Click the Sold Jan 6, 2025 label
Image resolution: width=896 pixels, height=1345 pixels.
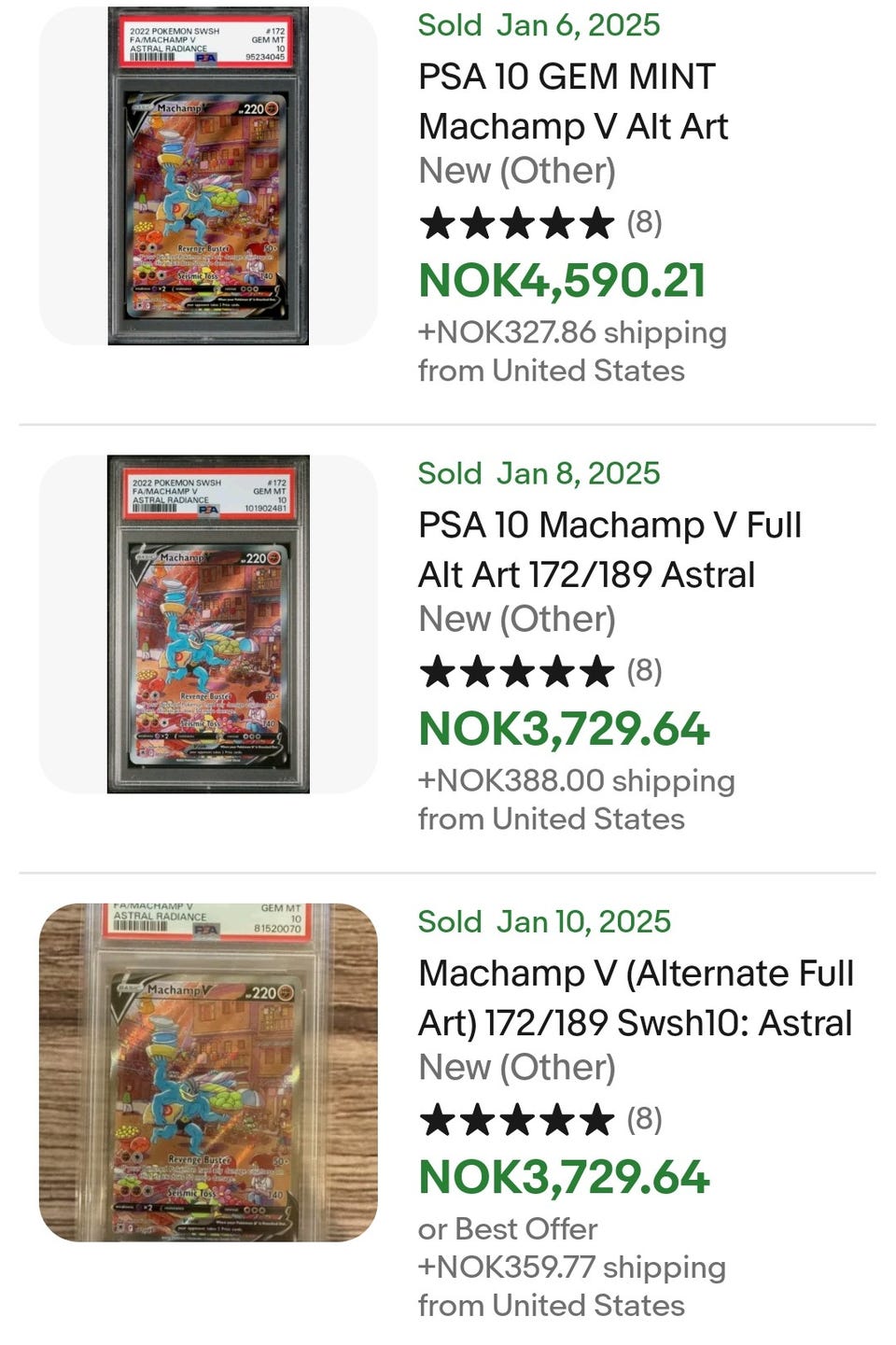(539, 25)
